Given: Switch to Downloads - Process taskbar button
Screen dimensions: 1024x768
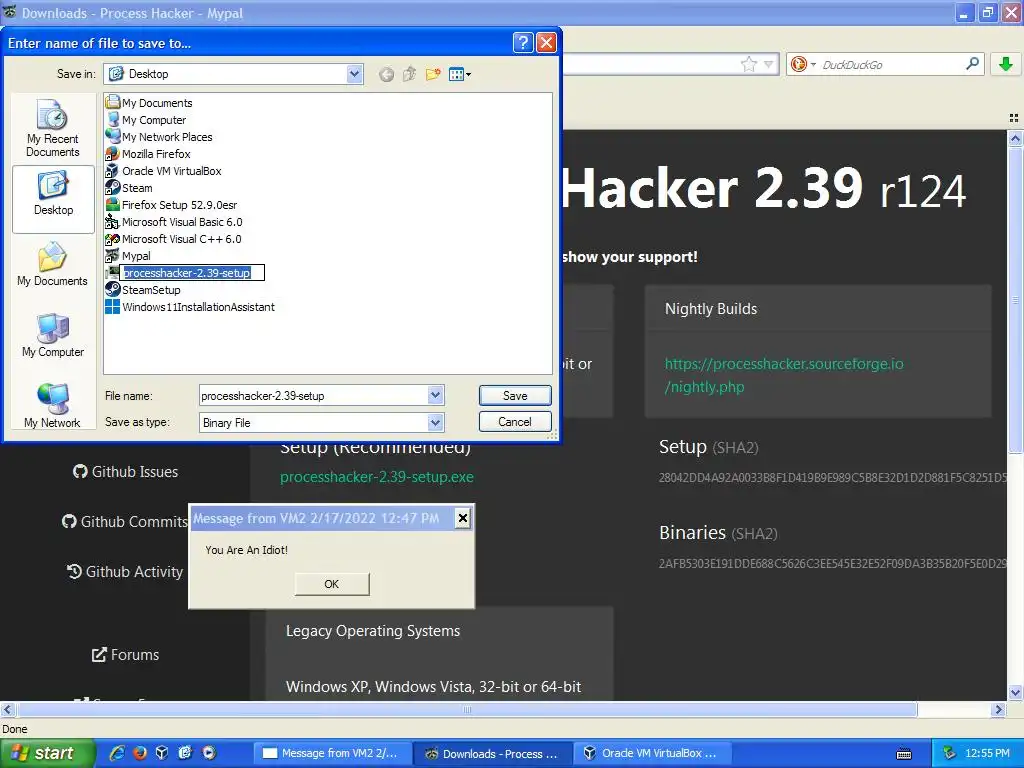Looking at the screenshot, I should [494, 753].
